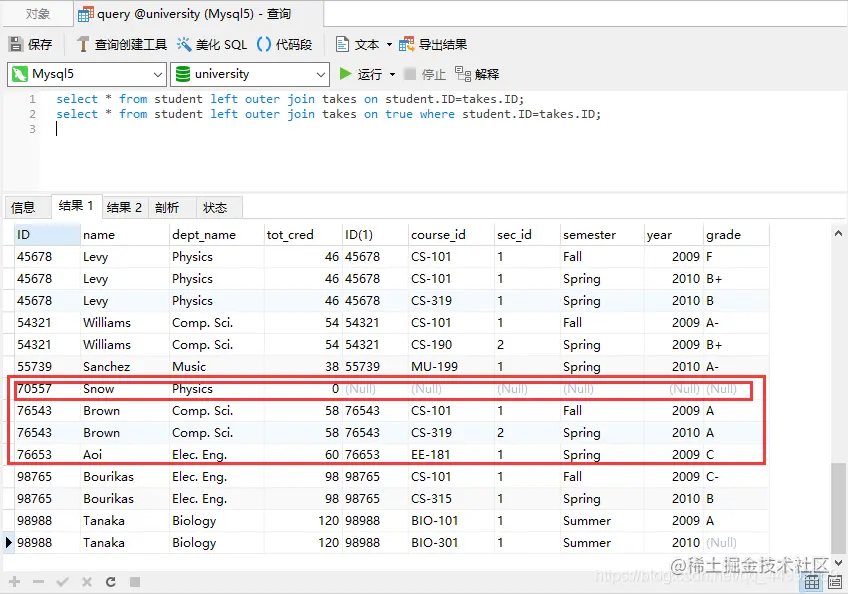Click the results vertical scrollbar thumb

(838, 508)
